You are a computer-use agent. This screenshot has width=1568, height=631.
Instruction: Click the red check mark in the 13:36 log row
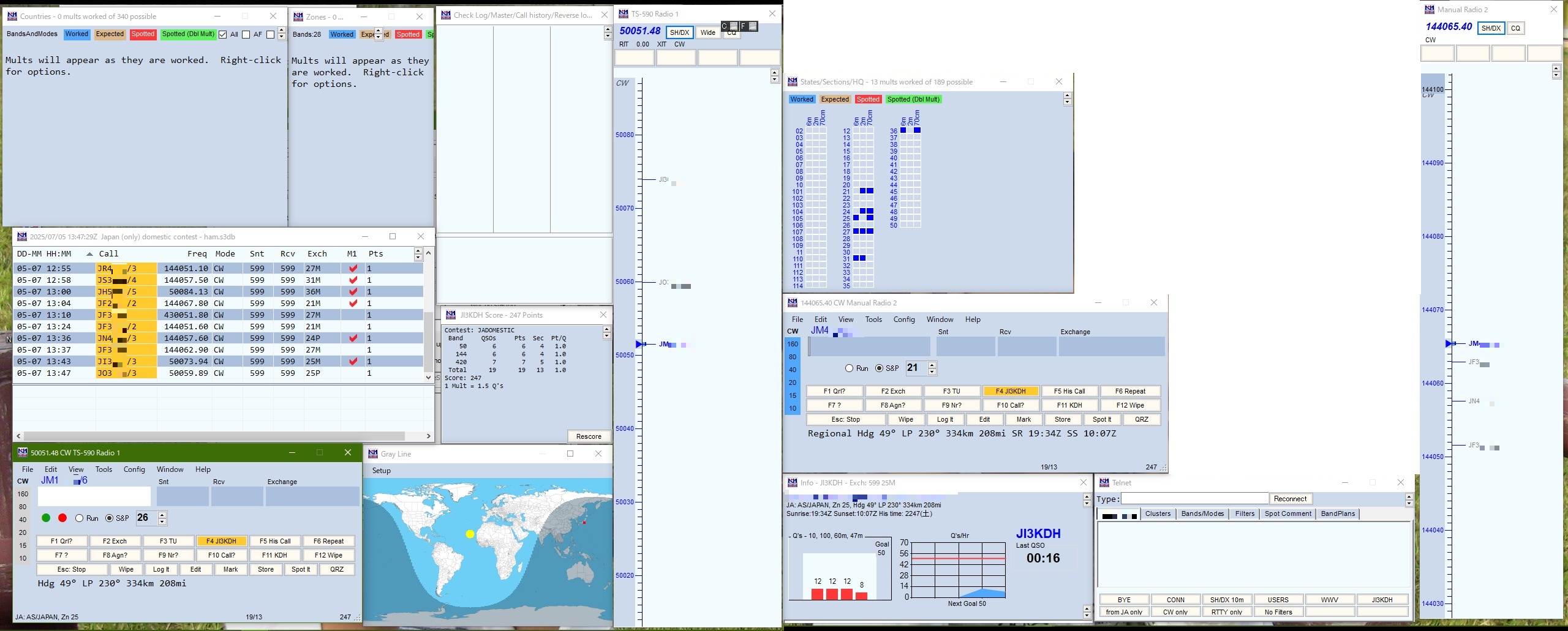[353, 338]
